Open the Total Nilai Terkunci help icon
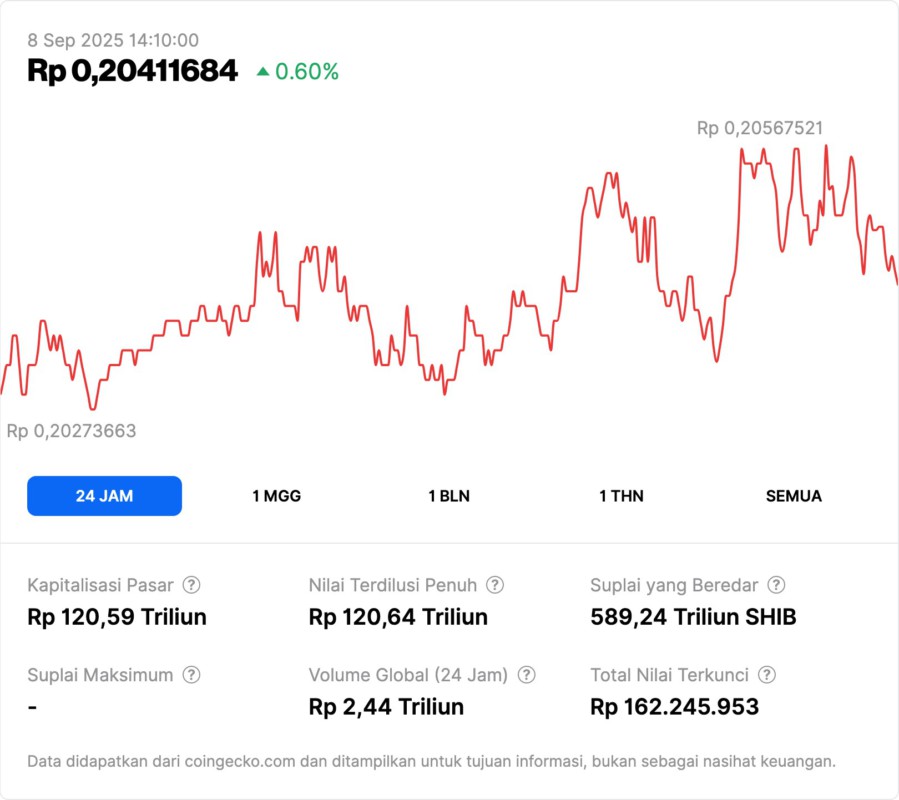 pyautogui.click(x=767, y=675)
